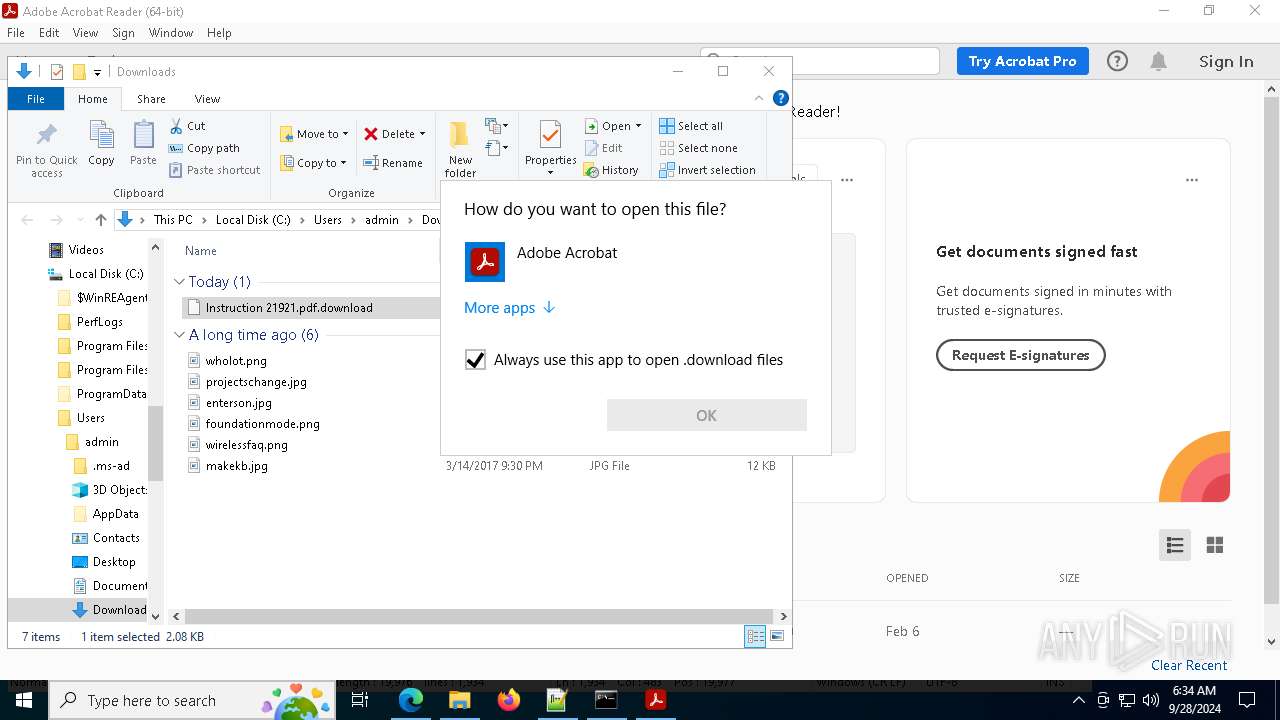Click Sign In in Acrobat

1226,61
